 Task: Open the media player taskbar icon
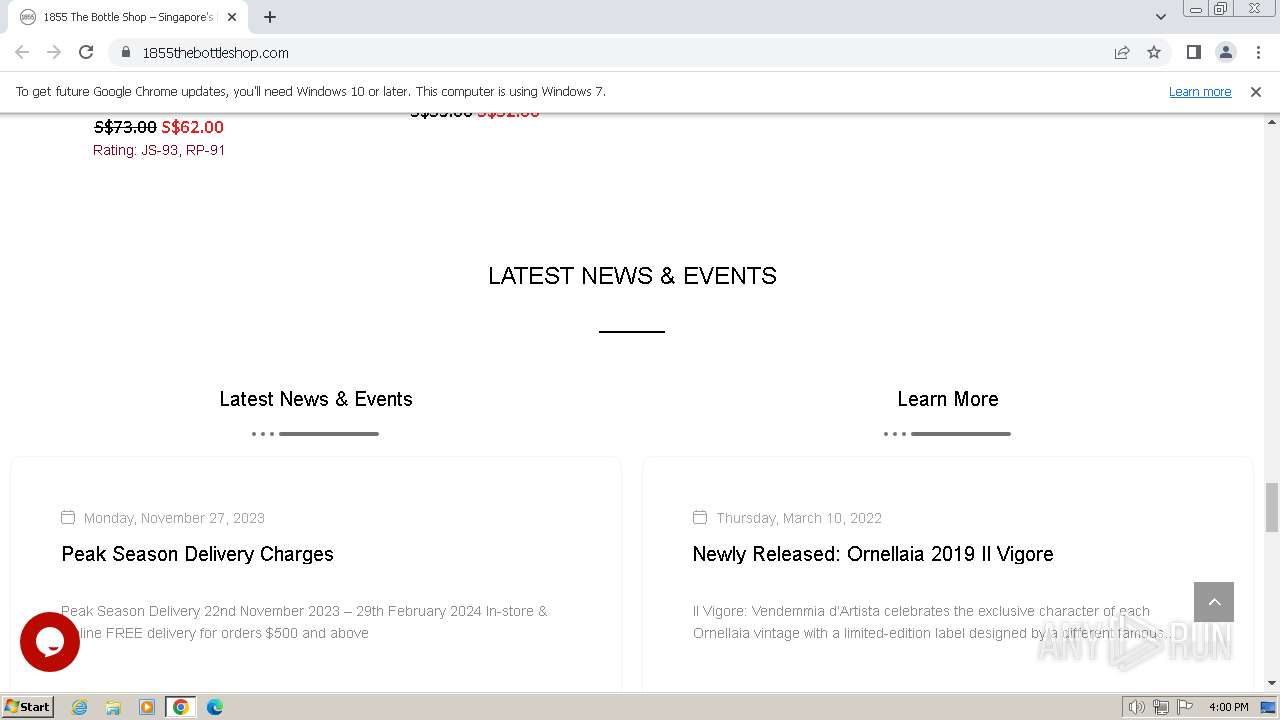[147, 707]
